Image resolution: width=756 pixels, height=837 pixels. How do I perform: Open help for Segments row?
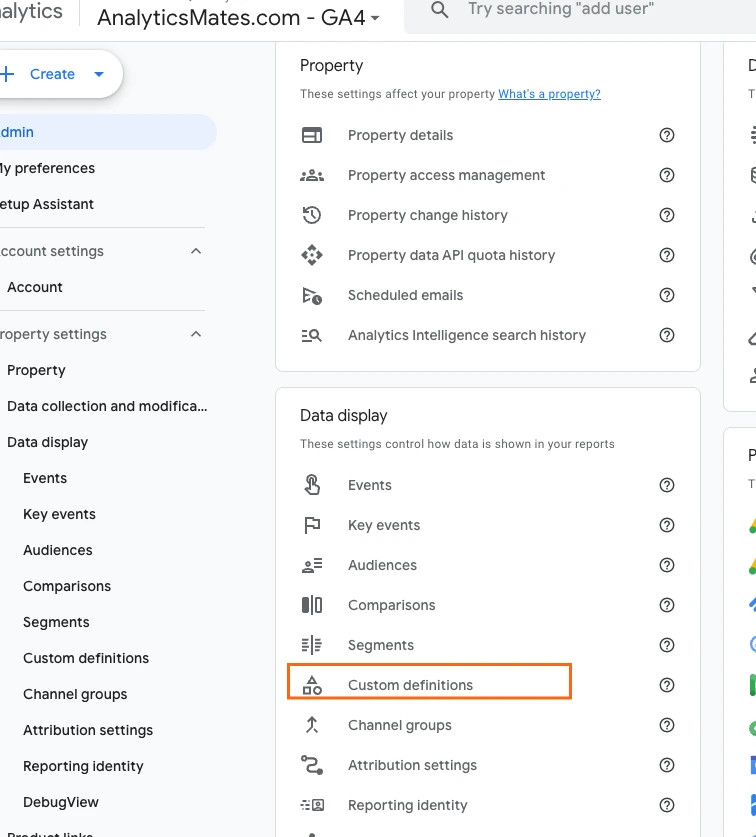pos(667,645)
